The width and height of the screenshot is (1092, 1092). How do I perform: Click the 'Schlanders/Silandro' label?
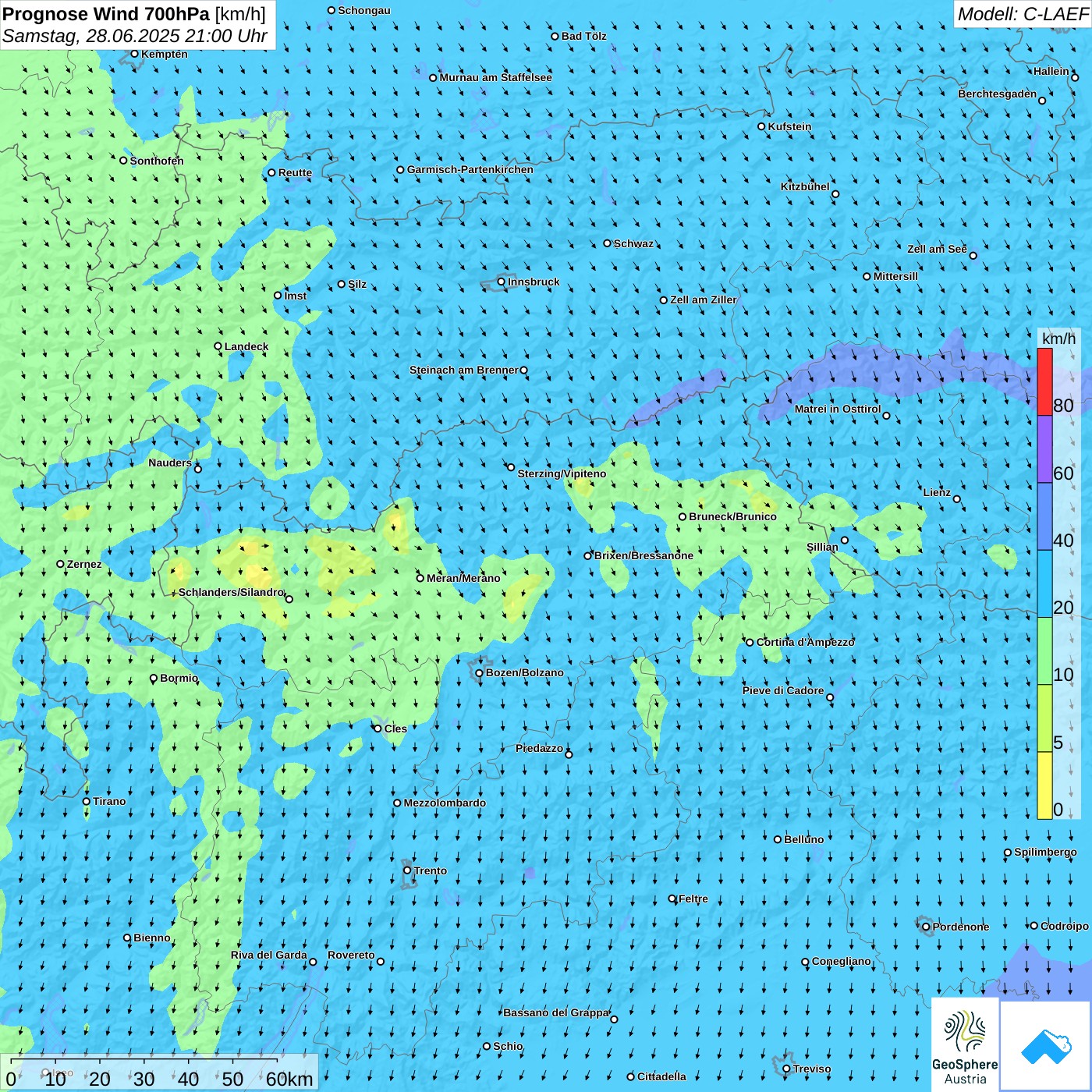click(231, 592)
